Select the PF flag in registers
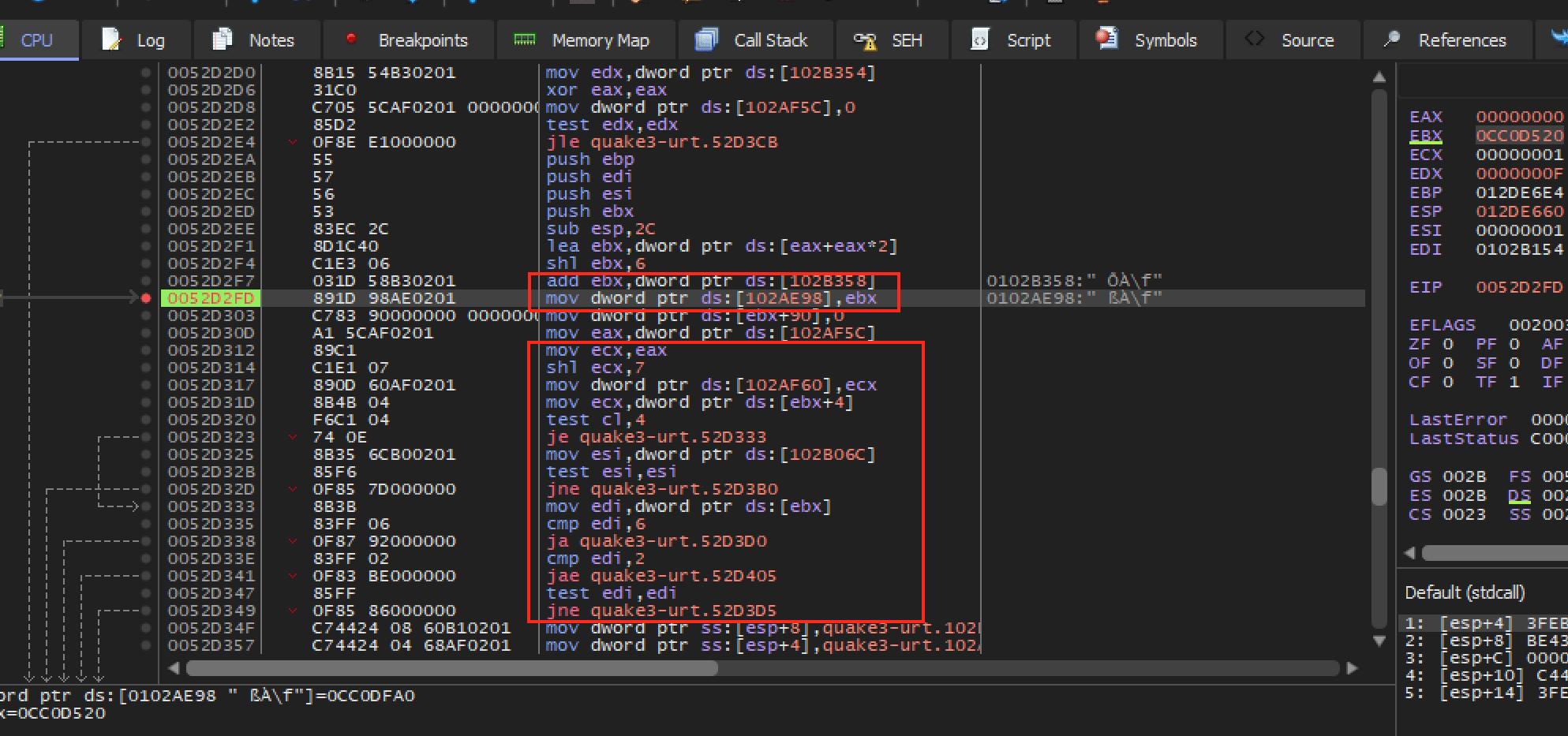Image resolution: width=1568 pixels, height=736 pixels. (x=1486, y=344)
